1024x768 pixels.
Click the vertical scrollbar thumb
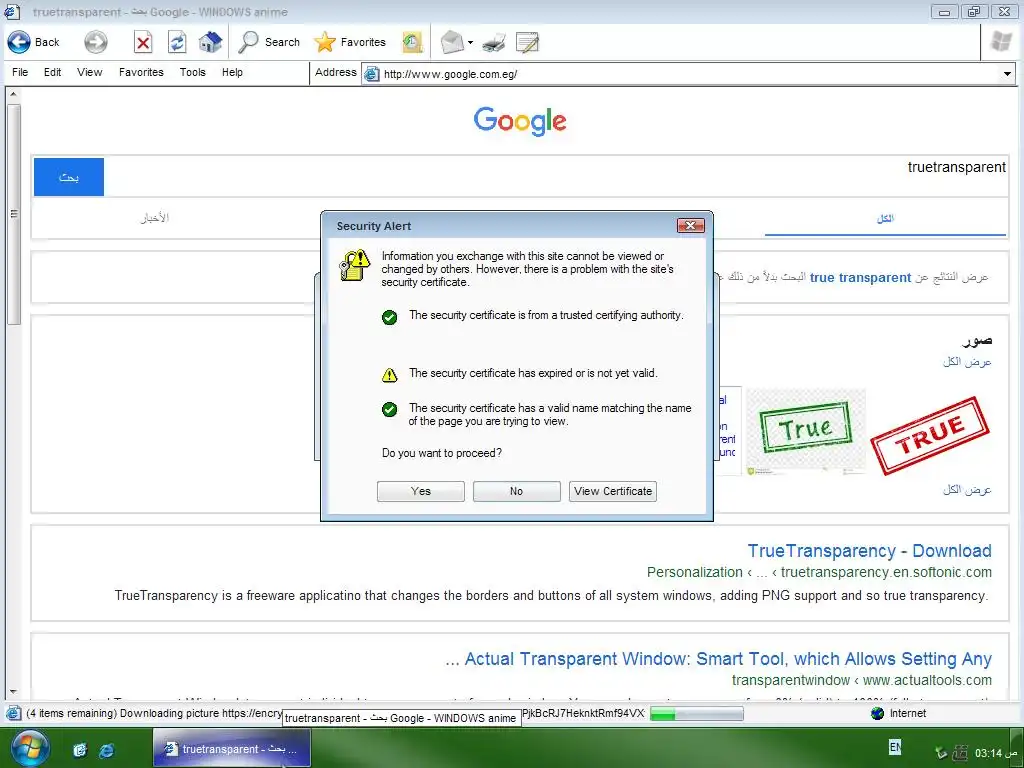click(13, 214)
